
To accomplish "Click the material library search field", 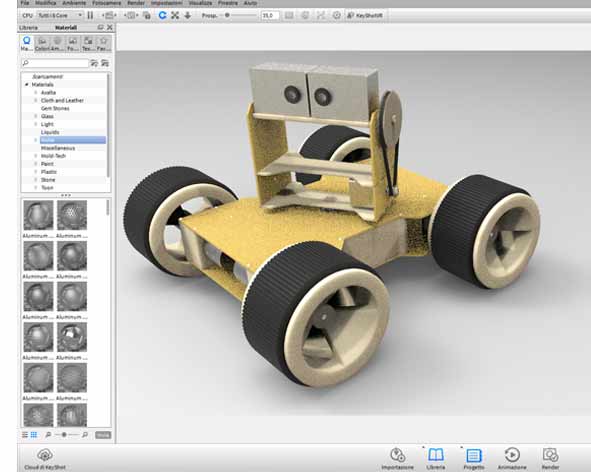I will click(x=55, y=63).
